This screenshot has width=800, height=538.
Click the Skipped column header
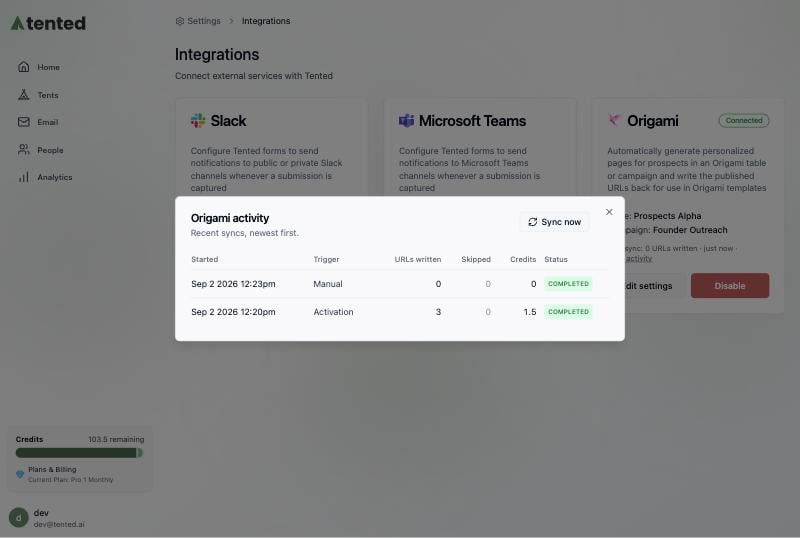tap(476, 259)
